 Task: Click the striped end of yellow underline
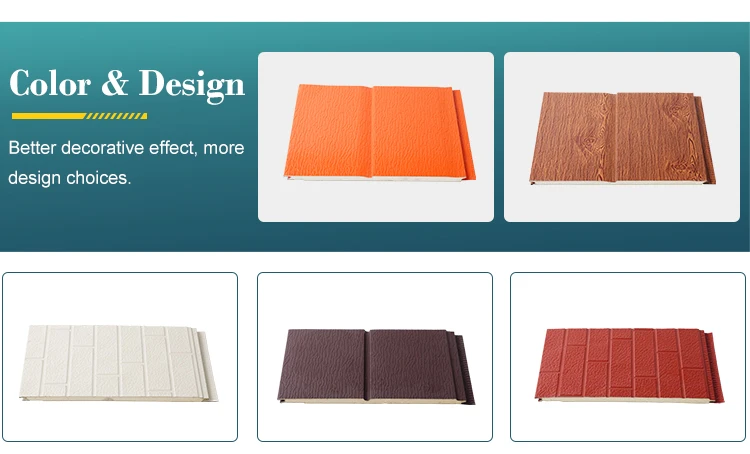pyautogui.click(x=116, y=116)
